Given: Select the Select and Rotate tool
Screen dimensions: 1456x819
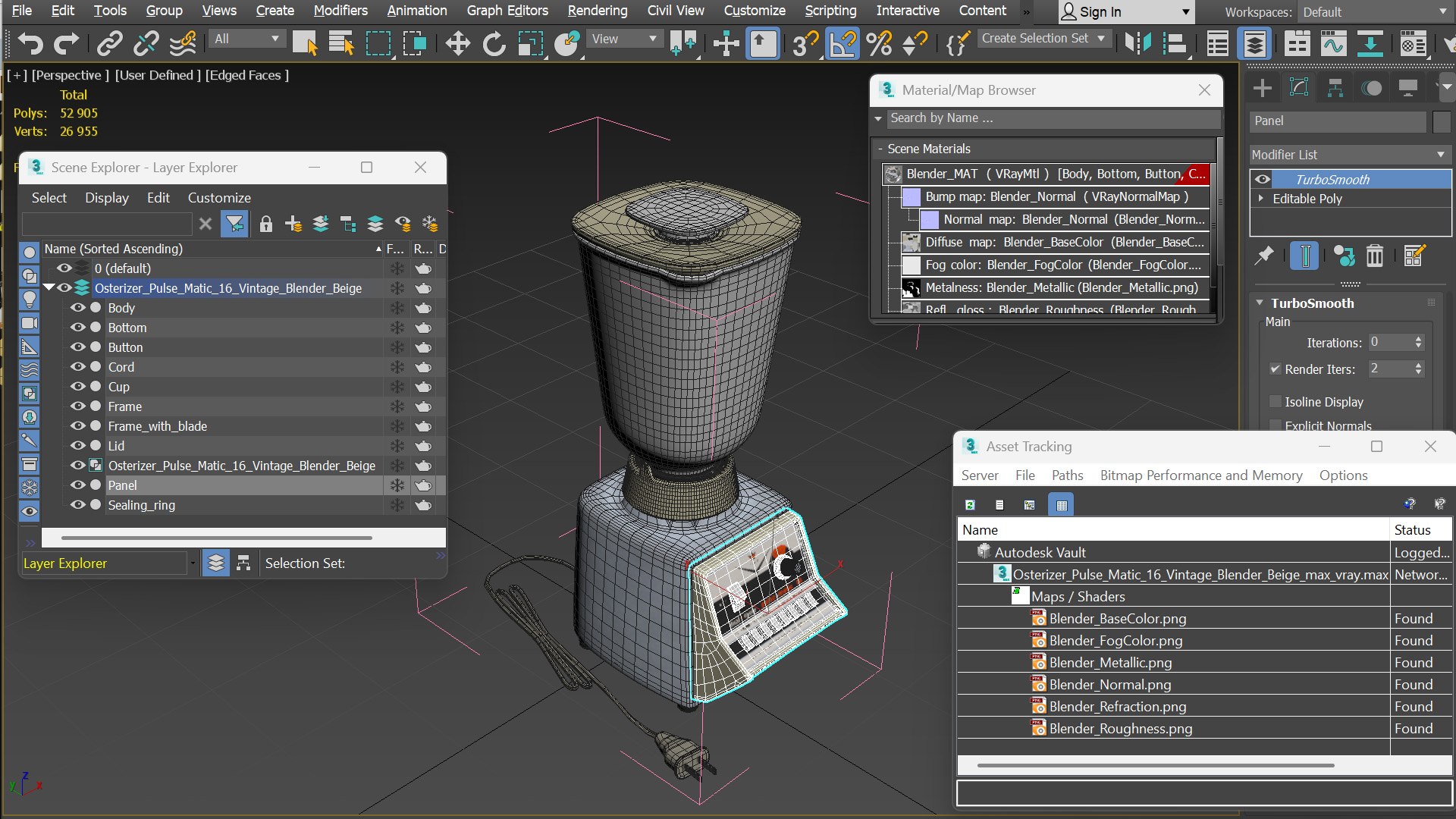Looking at the screenshot, I should pyautogui.click(x=494, y=44).
